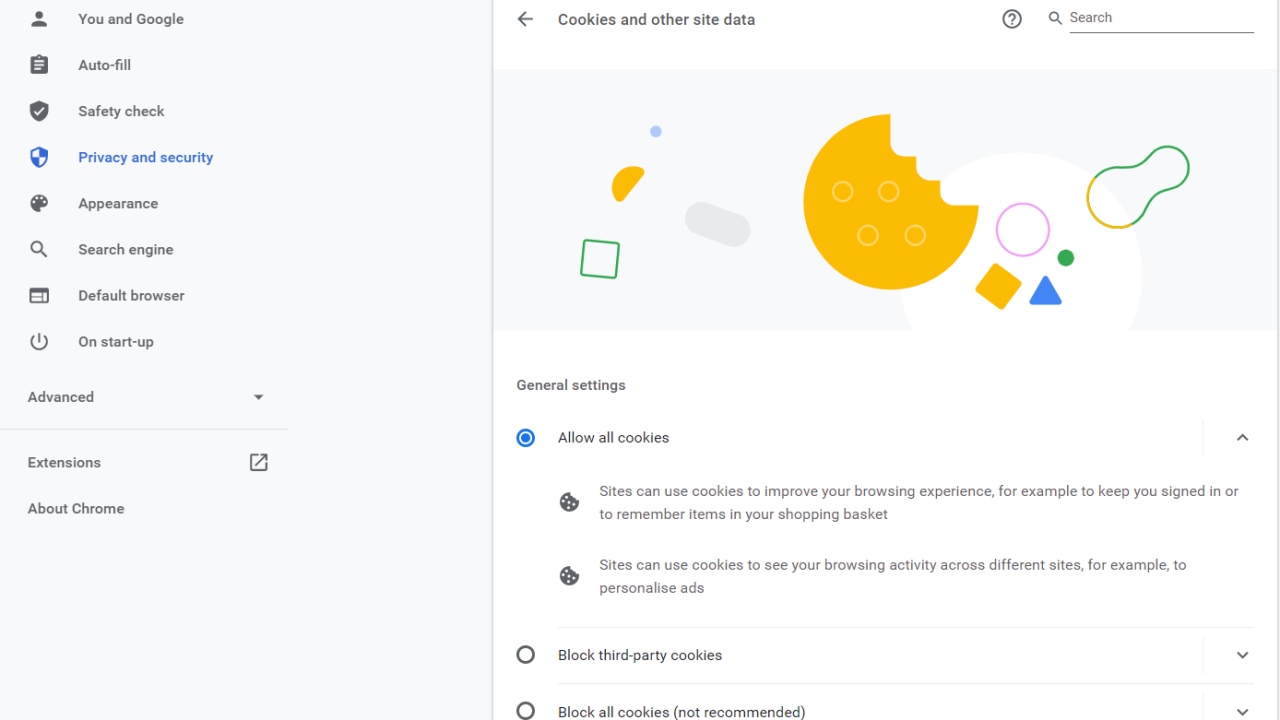Viewport: 1280px width, 720px height.
Task: Click the On start-up power icon
Action: click(x=39, y=341)
